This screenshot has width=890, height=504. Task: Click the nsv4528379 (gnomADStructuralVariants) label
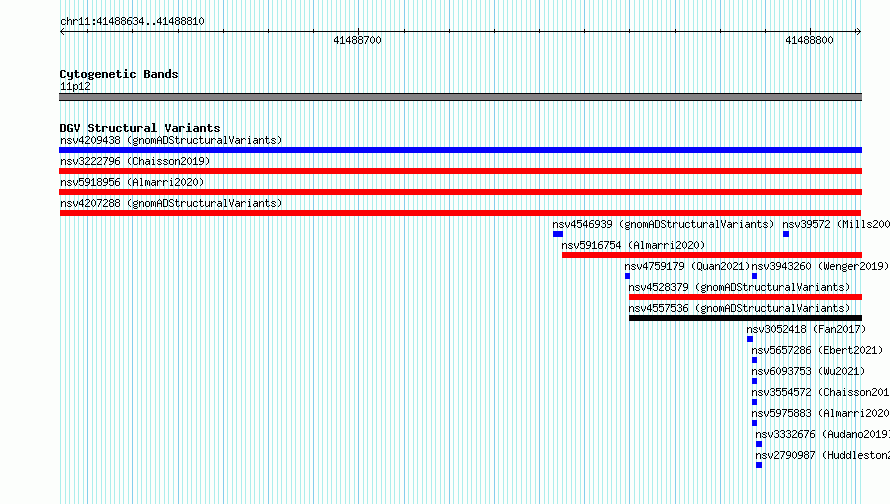[x=739, y=287]
